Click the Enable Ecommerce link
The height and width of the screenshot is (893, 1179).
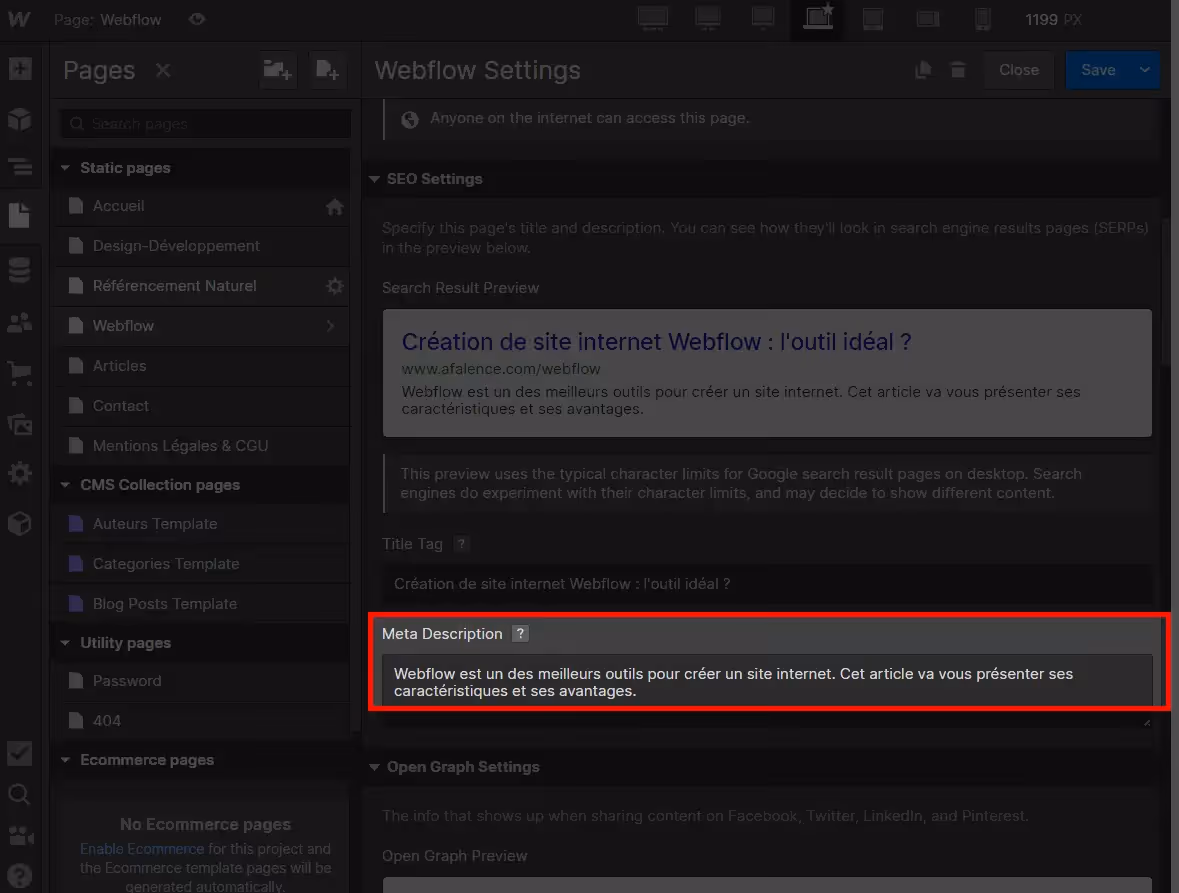pos(142,849)
